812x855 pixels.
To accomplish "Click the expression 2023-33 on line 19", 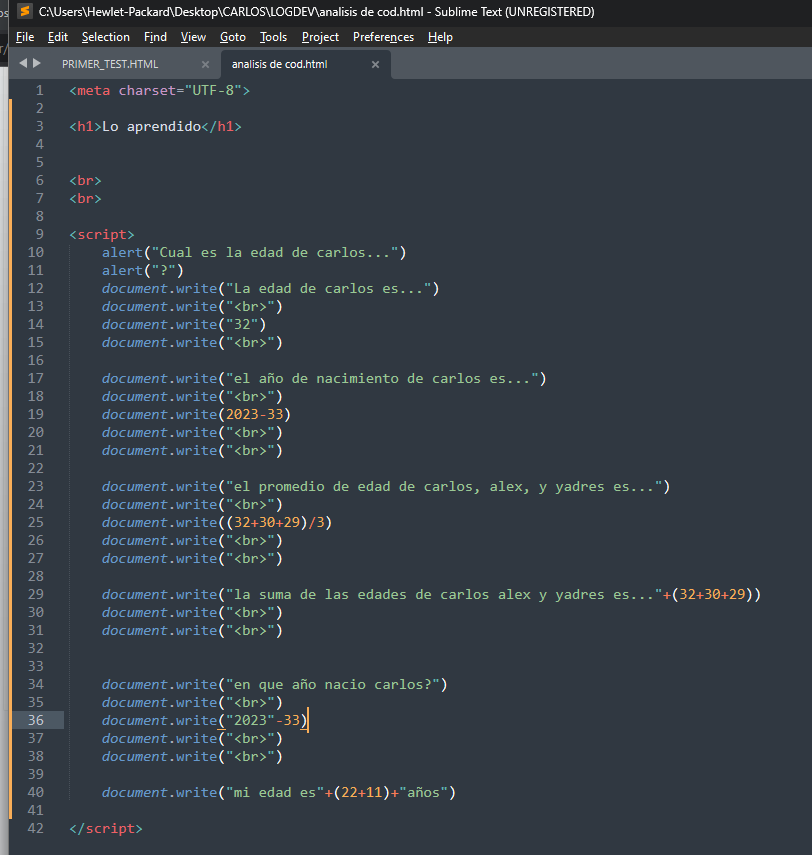I will point(255,414).
